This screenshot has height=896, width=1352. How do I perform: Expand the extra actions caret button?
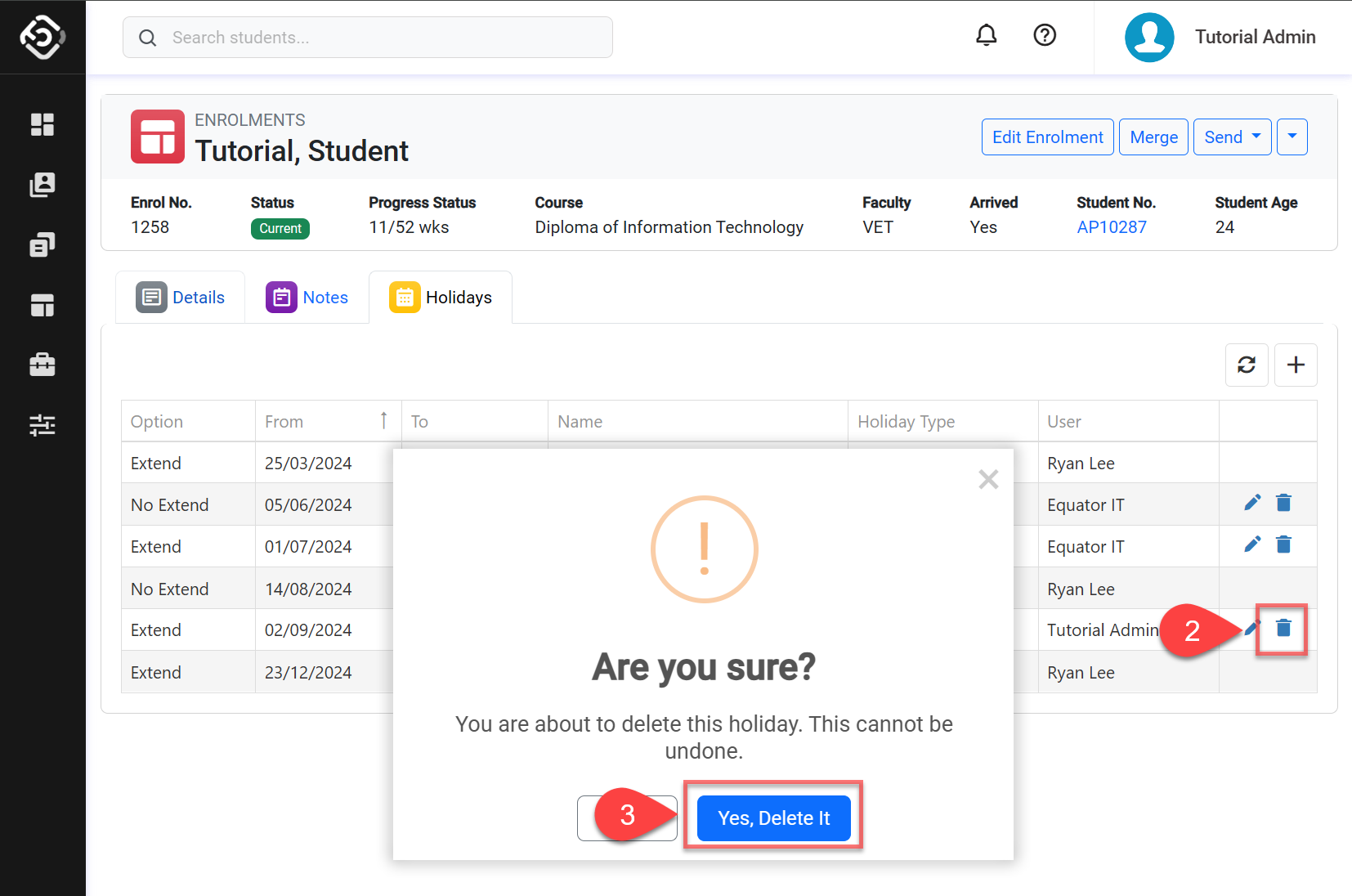pyautogui.click(x=1292, y=137)
